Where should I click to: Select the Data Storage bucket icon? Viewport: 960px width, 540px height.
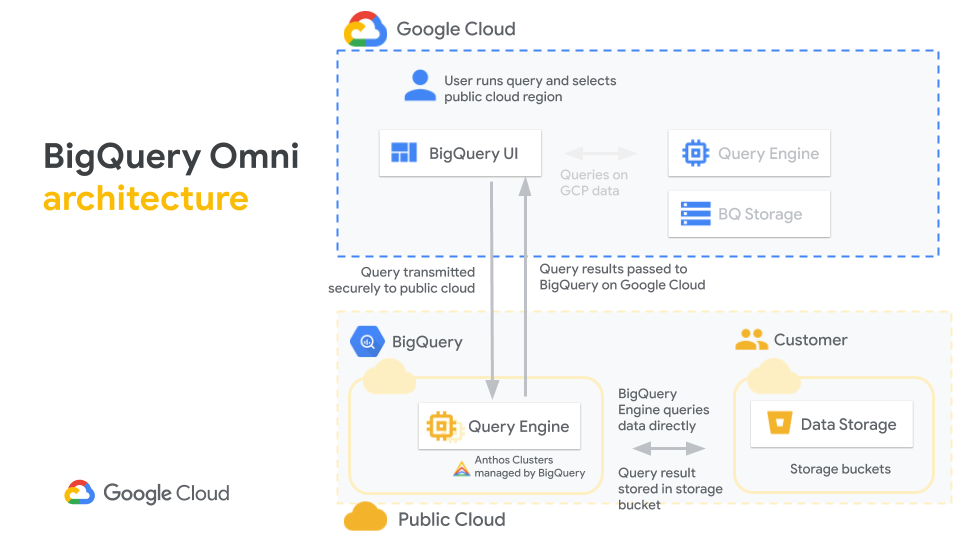tap(779, 422)
